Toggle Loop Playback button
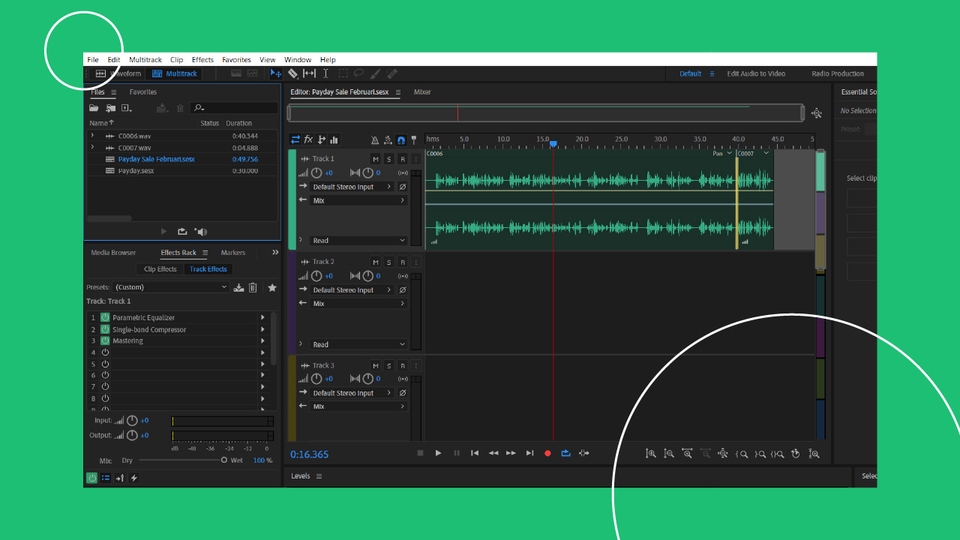This screenshot has height=540, width=960. [566, 453]
